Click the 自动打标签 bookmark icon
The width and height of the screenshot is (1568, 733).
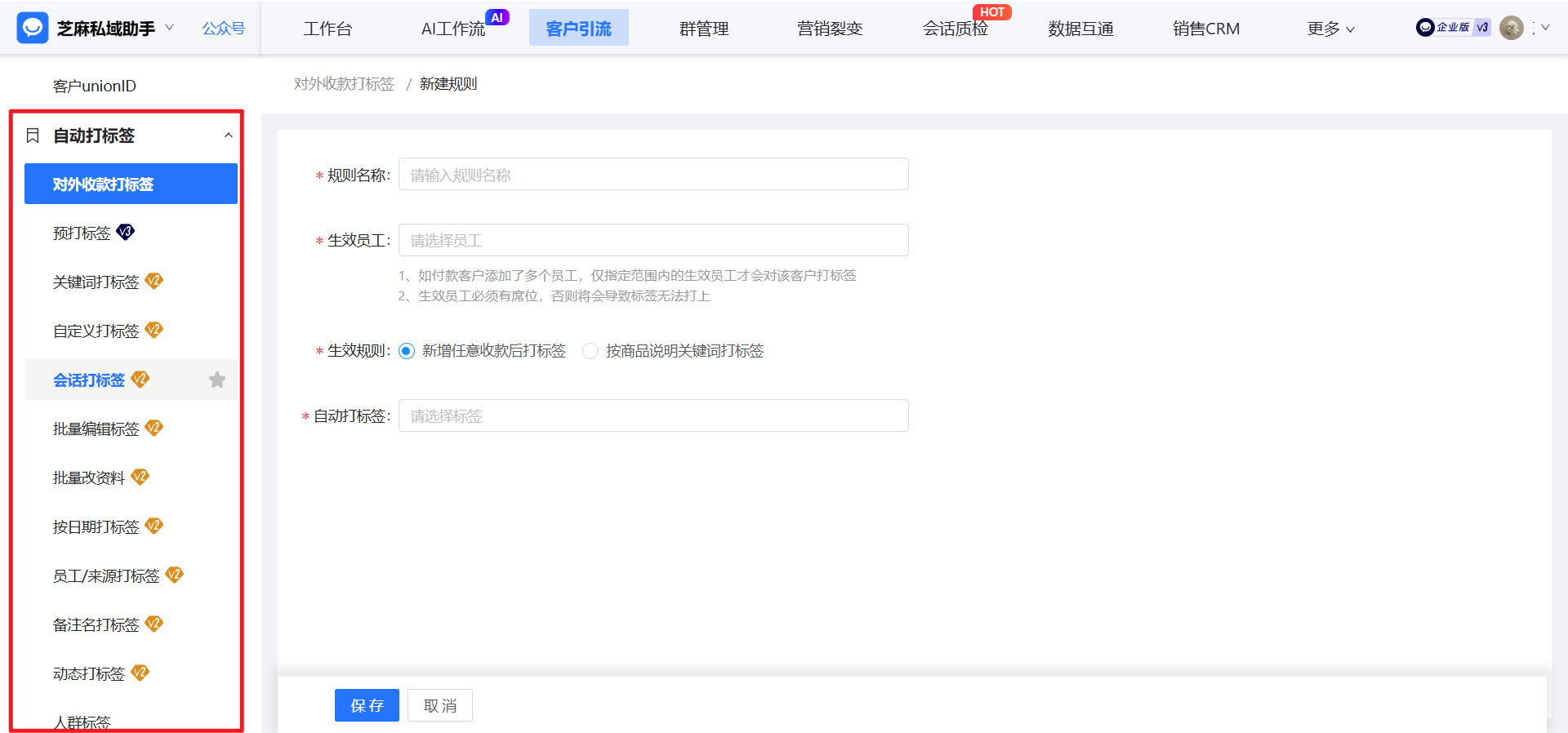pos(33,135)
